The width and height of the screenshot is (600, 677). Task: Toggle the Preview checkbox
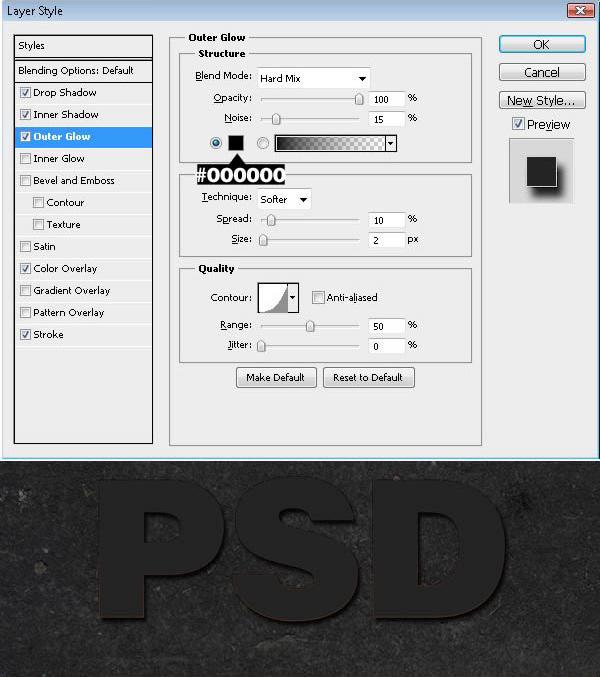517,124
